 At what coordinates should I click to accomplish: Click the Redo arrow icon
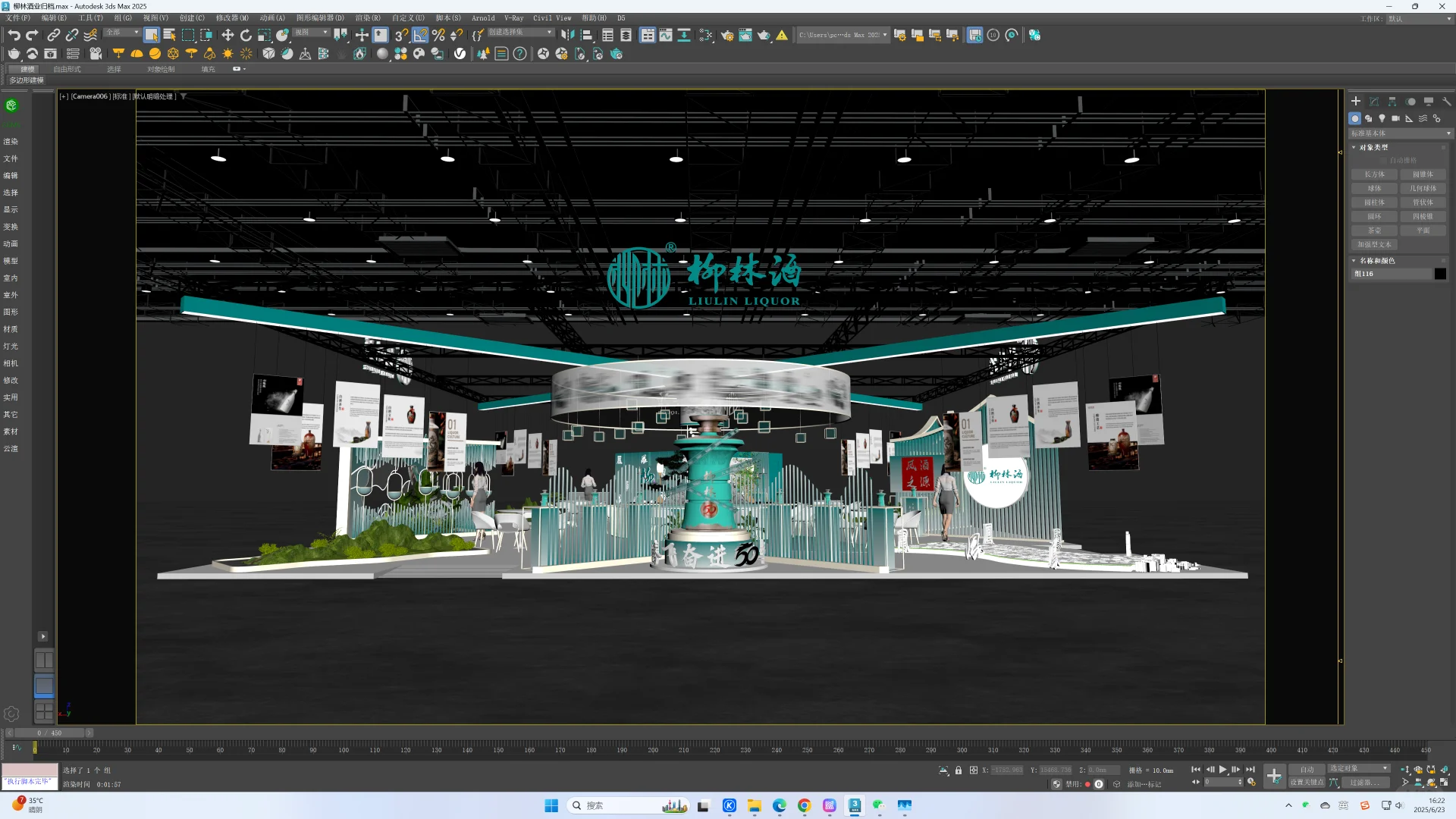32,35
